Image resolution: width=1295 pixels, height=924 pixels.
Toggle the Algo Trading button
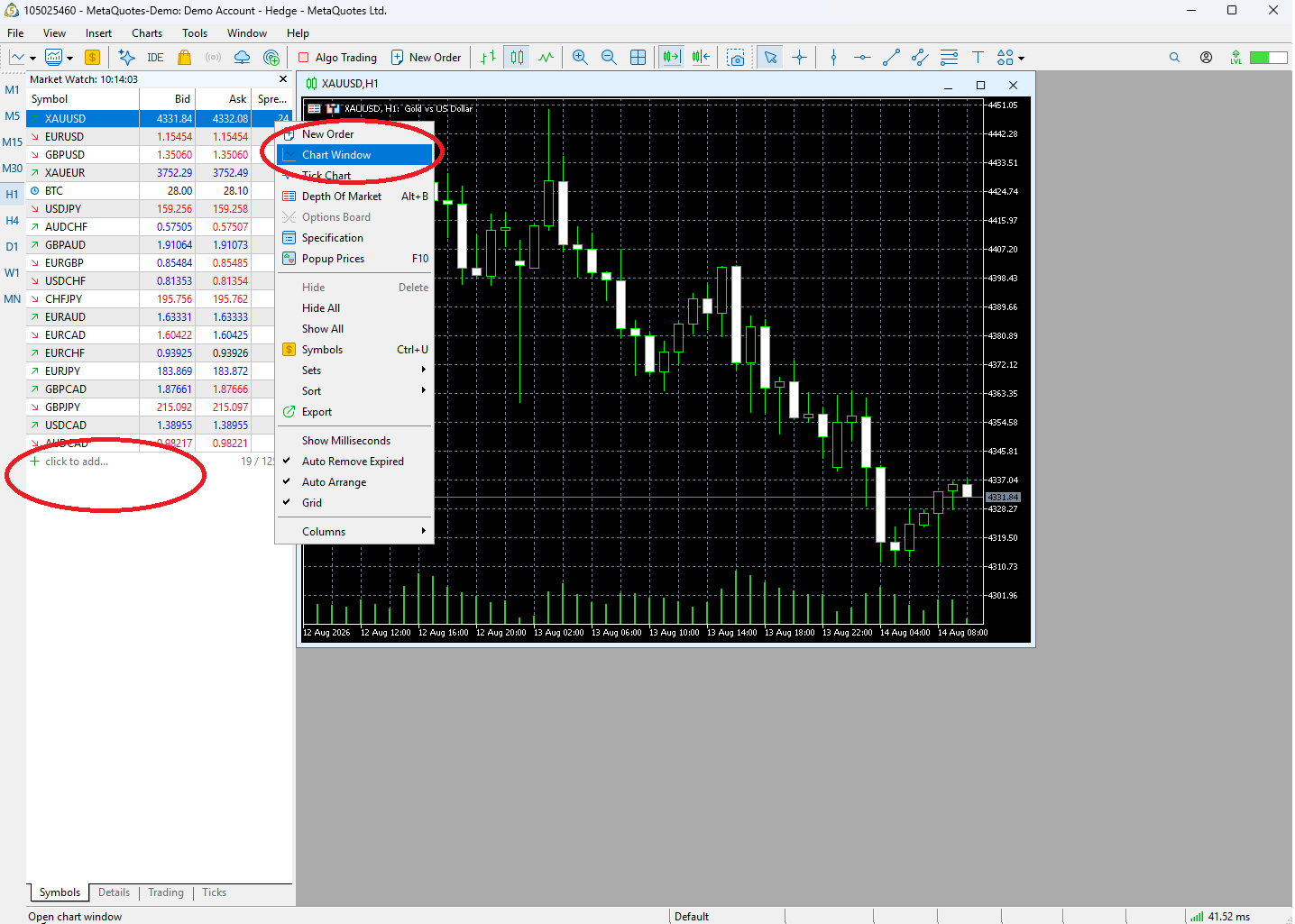(337, 57)
